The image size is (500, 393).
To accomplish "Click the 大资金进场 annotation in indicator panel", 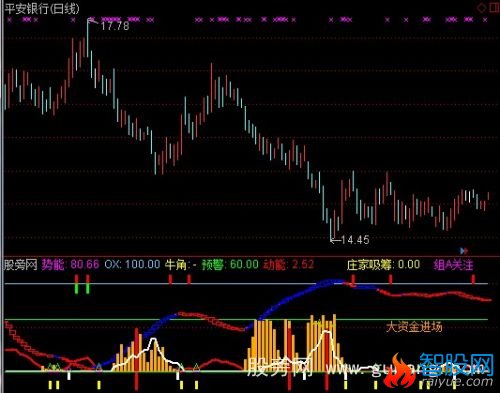I will [x=414, y=327].
